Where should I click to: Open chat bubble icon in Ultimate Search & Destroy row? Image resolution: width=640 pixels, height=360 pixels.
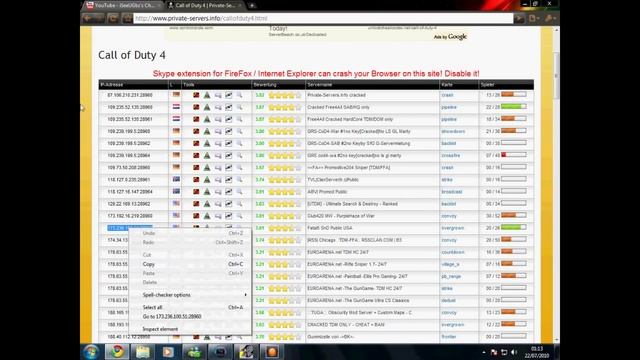218,204
